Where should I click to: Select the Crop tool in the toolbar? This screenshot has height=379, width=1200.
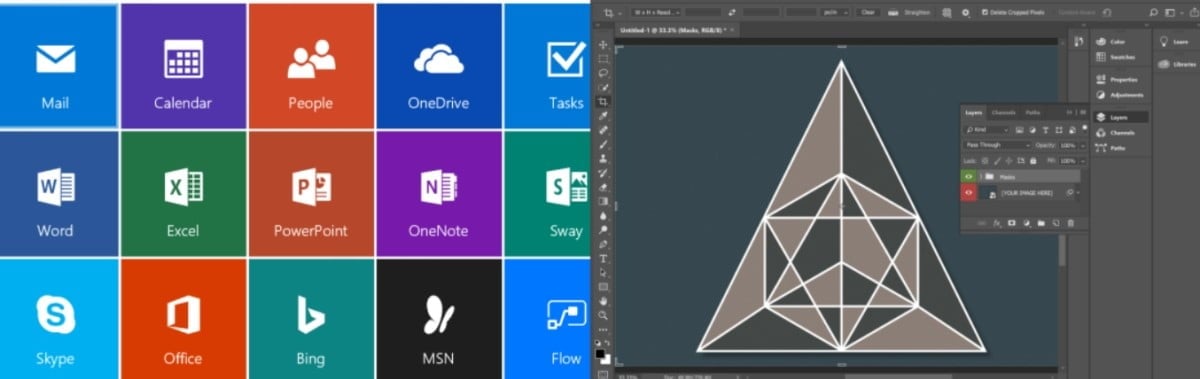click(603, 102)
